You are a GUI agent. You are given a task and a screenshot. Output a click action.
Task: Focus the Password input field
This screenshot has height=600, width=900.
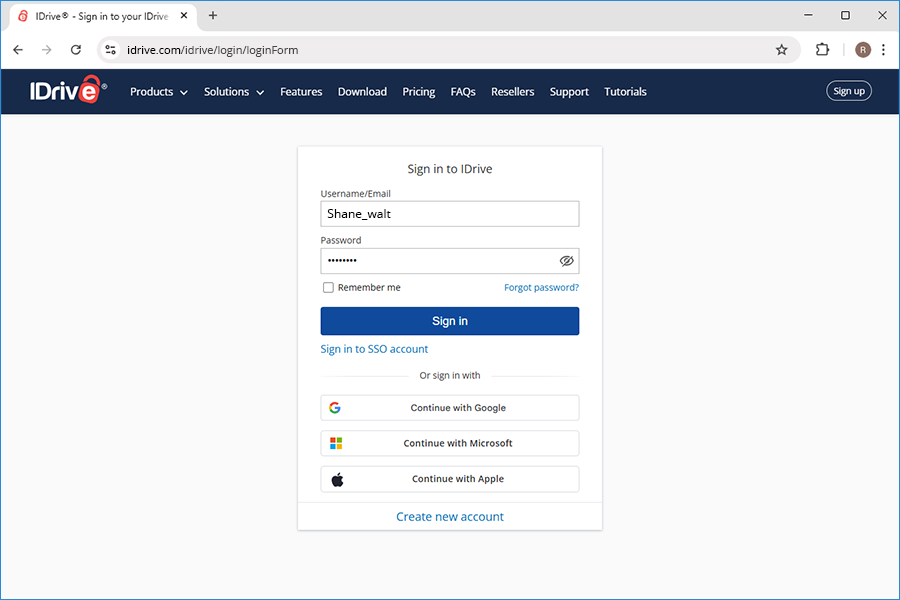pyautogui.click(x=449, y=261)
